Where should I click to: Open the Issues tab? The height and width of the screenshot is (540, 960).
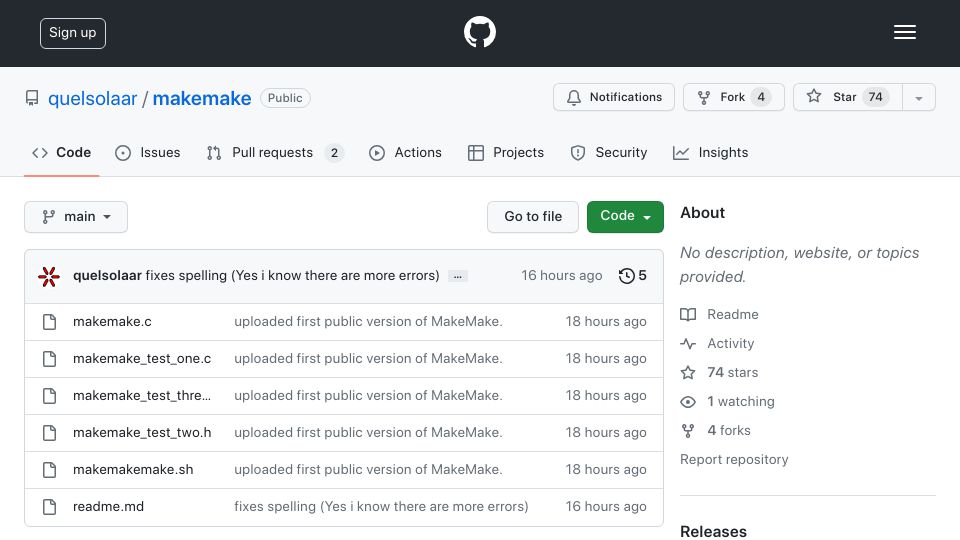point(148,153)
